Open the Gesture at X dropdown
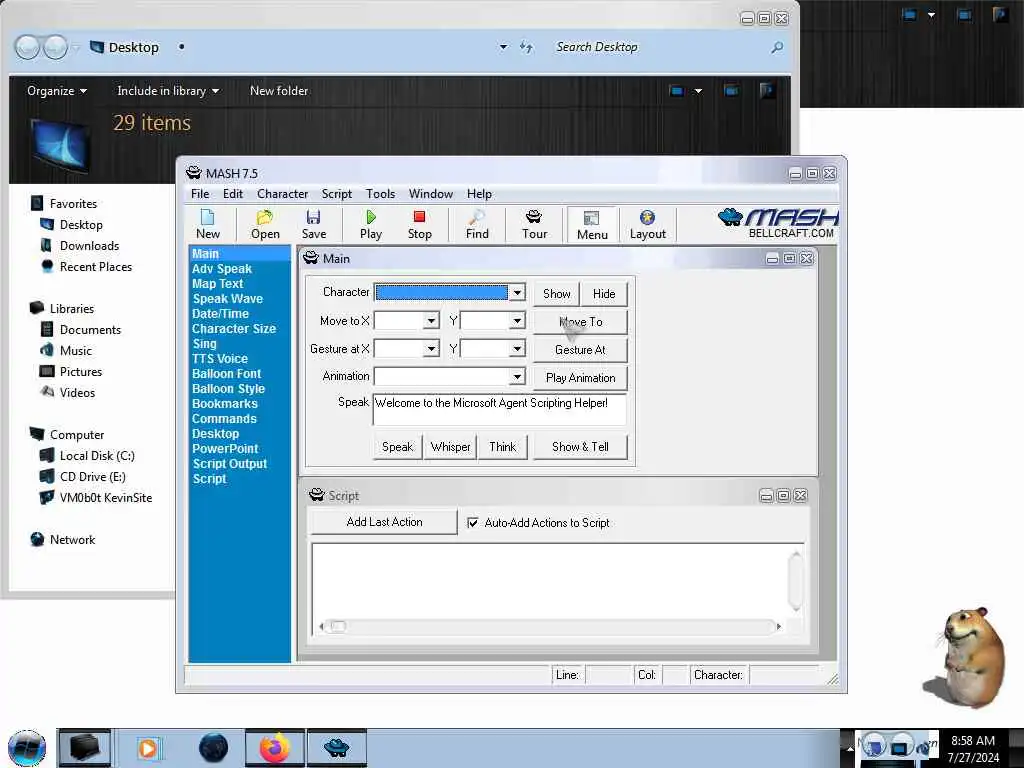1024x768 pixels. [x=431, y=349]
